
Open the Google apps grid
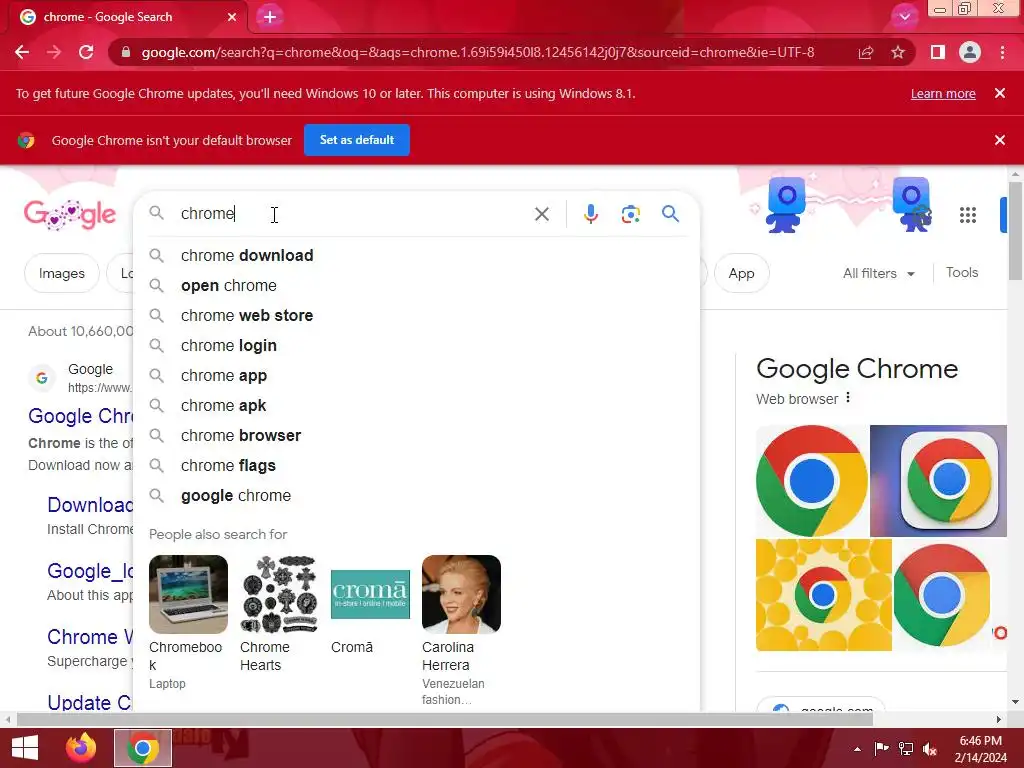[x=968, y=215]
